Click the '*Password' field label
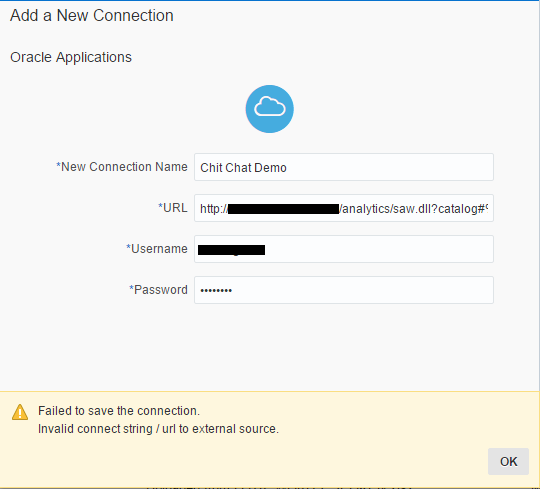Viewport: 540px width, 489px height. click(x=158, y=290)
